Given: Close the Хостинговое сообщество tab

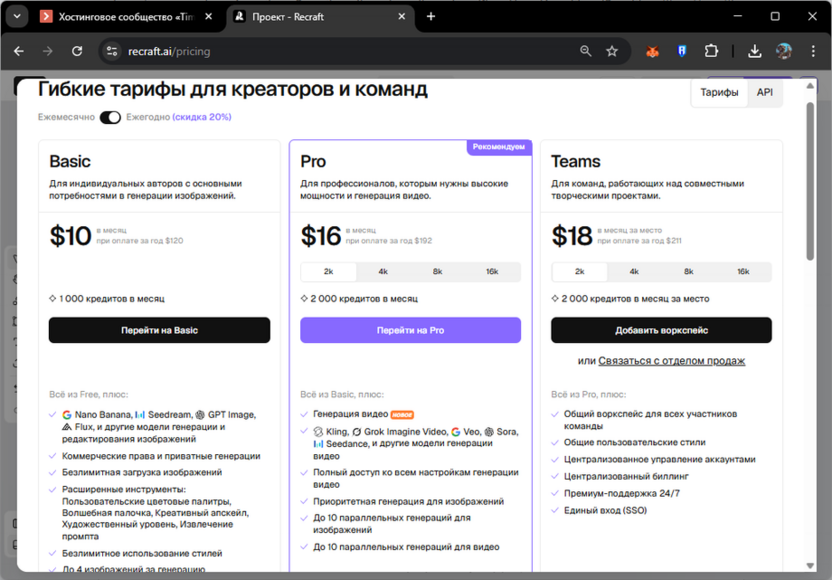Looking at the screenshot, I should [209, 17].
